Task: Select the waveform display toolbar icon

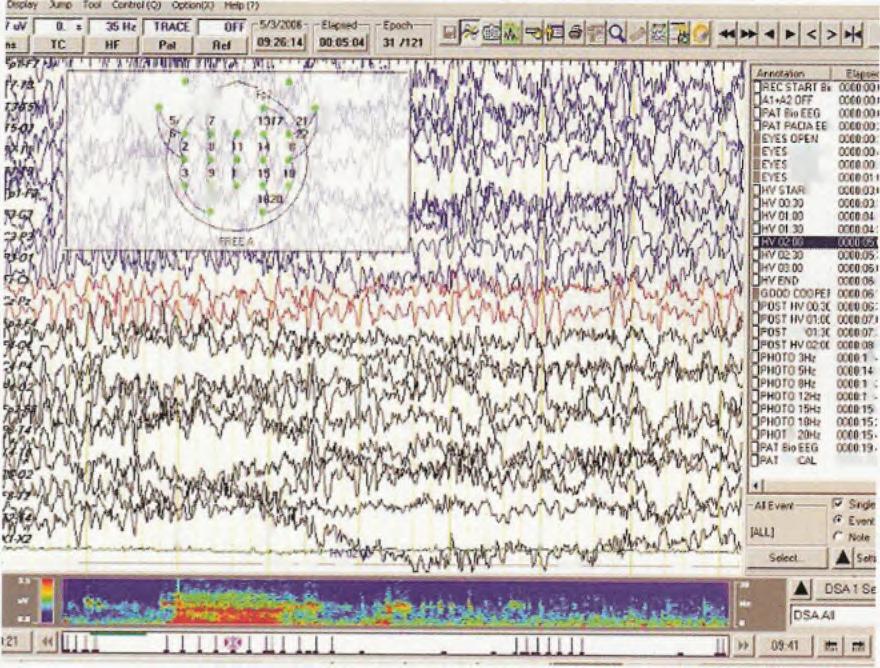Action: pyautogui.click(x=469, y=34)
